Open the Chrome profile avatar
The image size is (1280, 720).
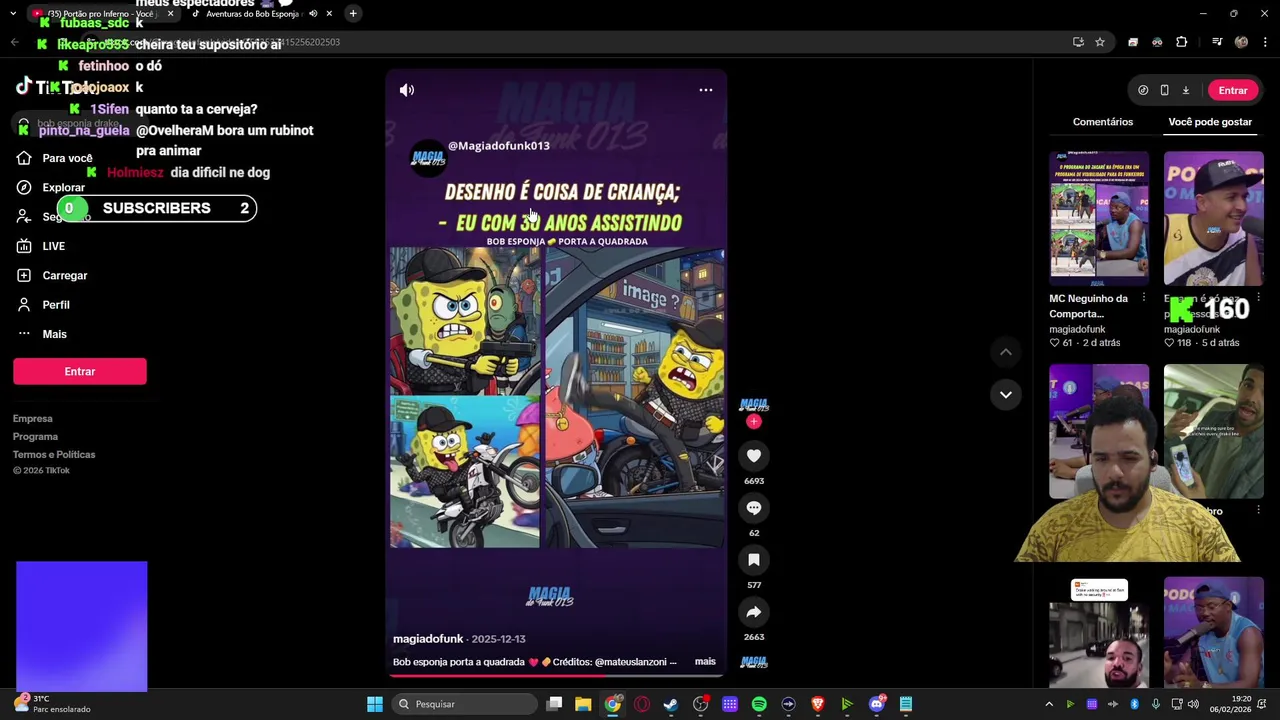pos(1241,42)
